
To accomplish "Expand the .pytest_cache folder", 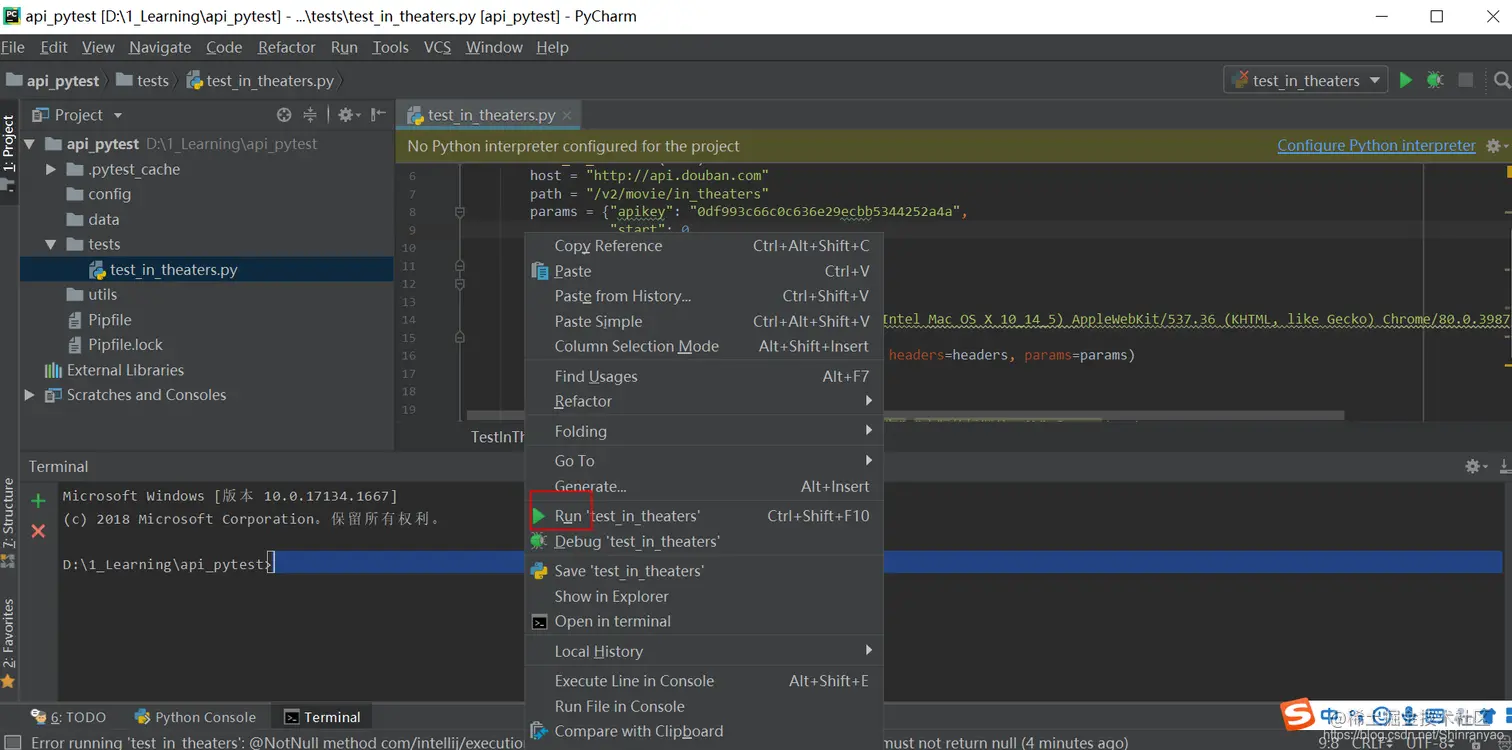I will (x=51, y=169).
